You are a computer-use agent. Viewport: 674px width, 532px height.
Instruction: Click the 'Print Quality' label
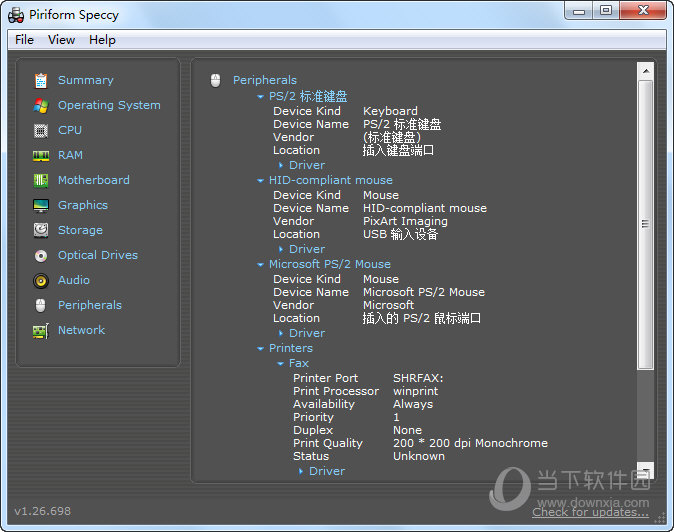328,443
